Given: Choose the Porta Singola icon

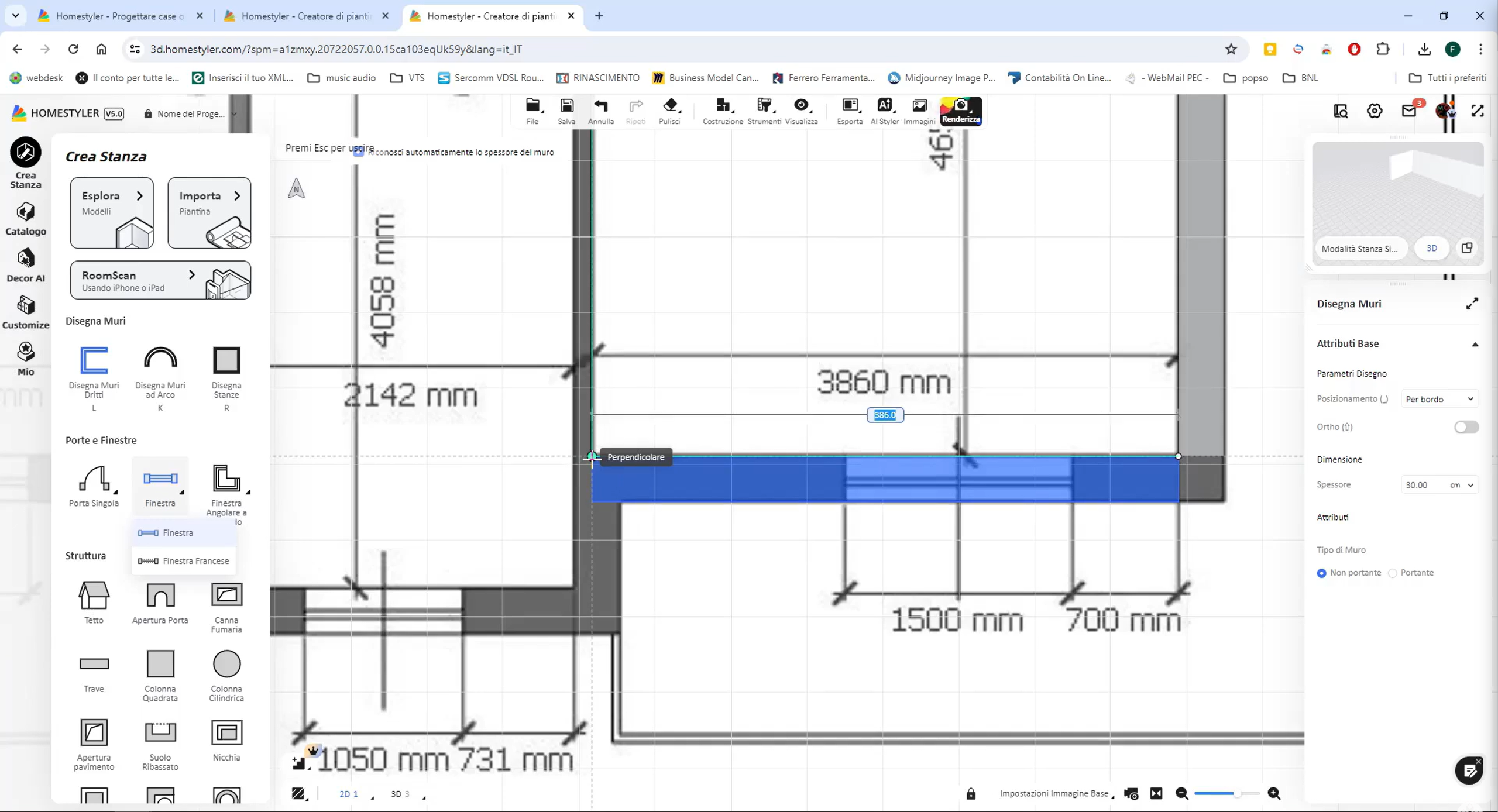Looking at the screenshot, I should 94,479.
